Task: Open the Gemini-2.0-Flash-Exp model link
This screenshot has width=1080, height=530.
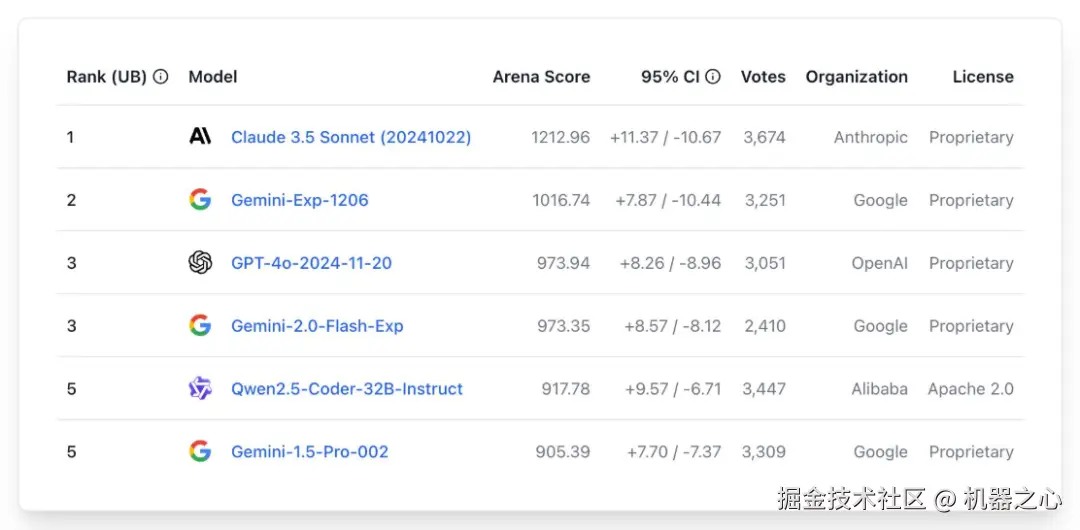Action: pyautogui.click(x=317, y=326)
